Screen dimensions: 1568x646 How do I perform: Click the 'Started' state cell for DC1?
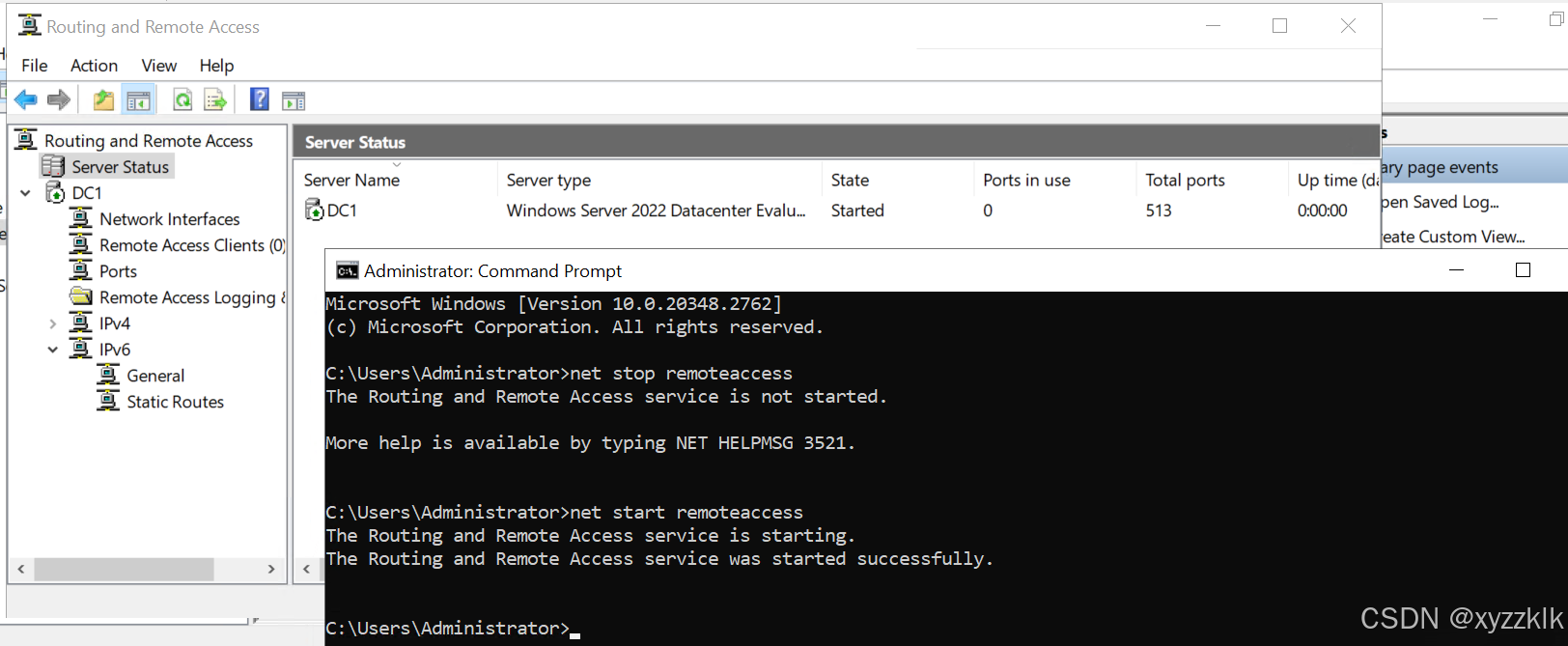pyautogui.click(x=857, y=210)
